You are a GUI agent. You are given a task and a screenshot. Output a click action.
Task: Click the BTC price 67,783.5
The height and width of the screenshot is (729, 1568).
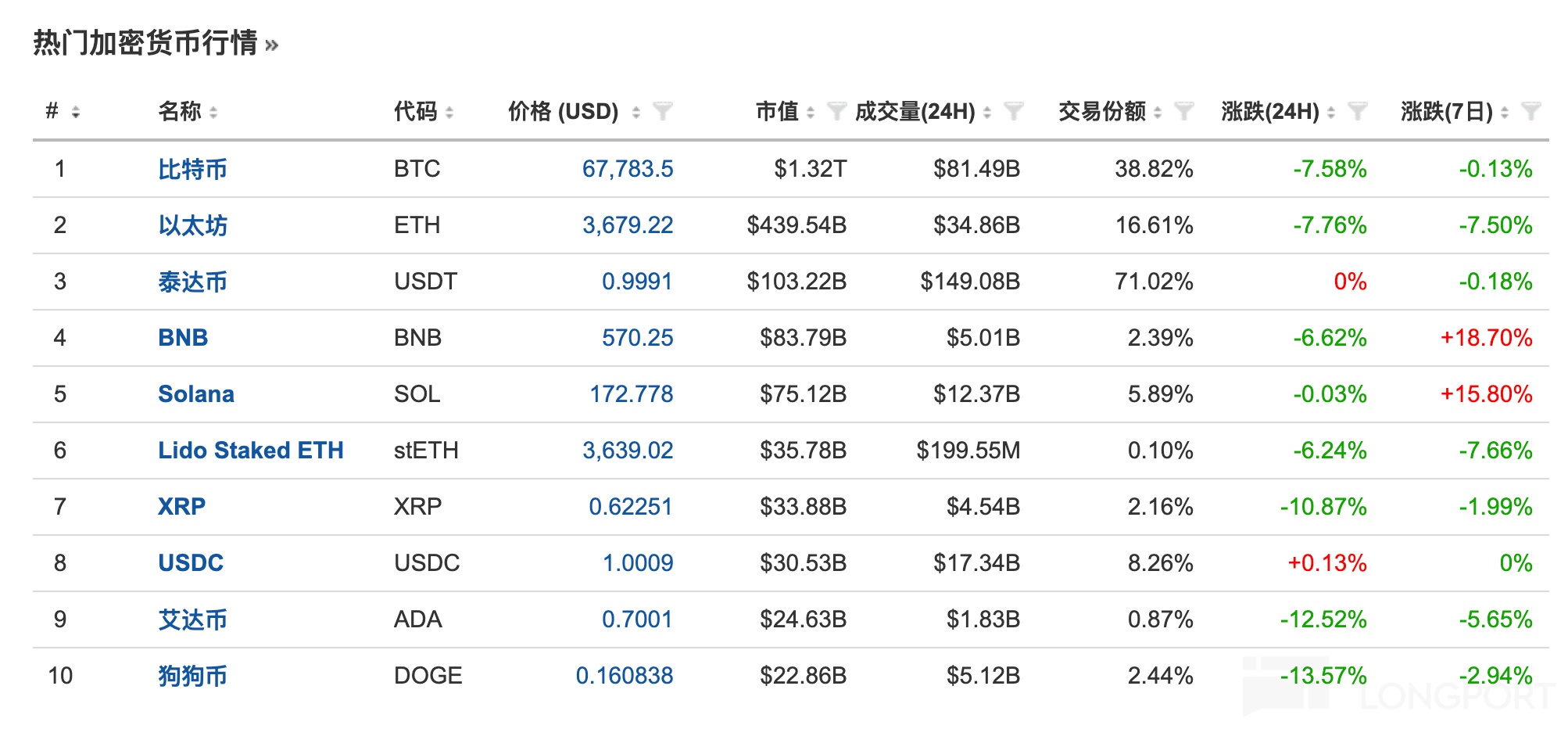627,169
